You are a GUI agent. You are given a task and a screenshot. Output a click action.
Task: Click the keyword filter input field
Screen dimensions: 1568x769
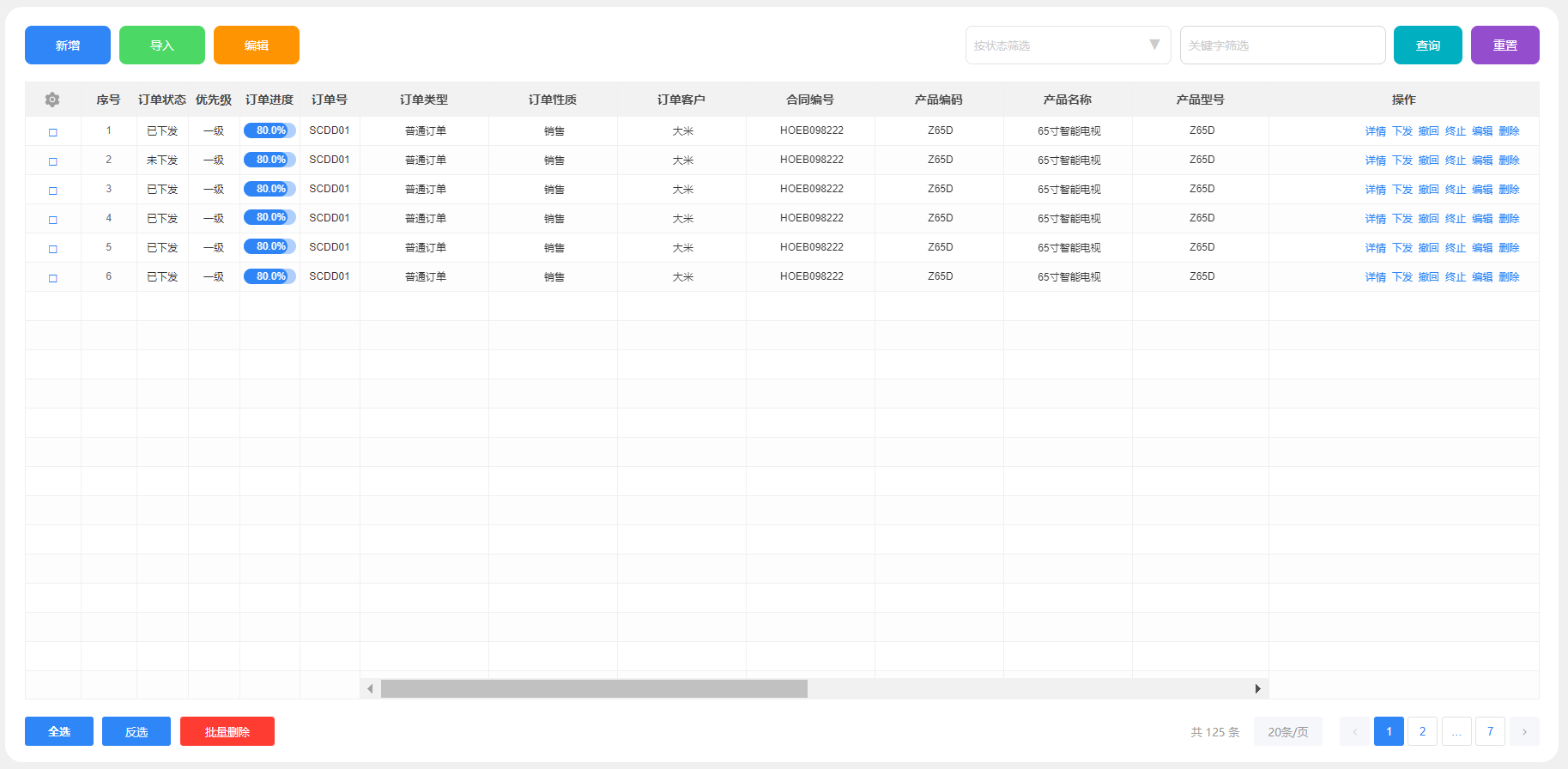(1282, 45)
